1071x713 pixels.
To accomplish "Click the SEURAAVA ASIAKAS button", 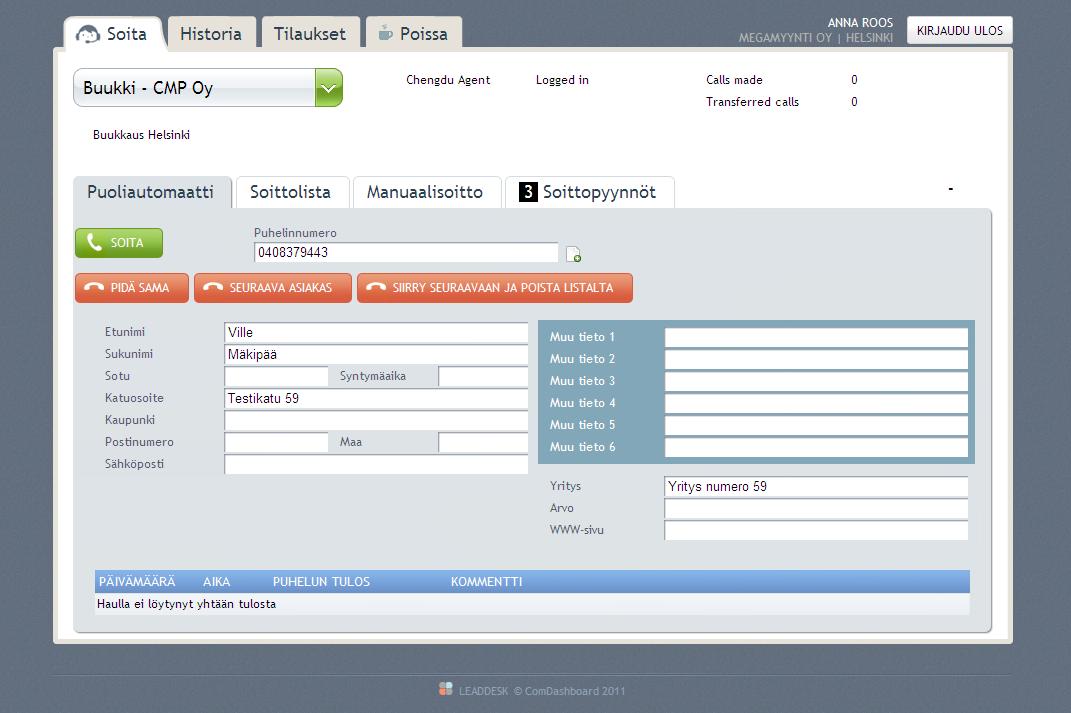I will pyautogui.click(x=273, y=288).
